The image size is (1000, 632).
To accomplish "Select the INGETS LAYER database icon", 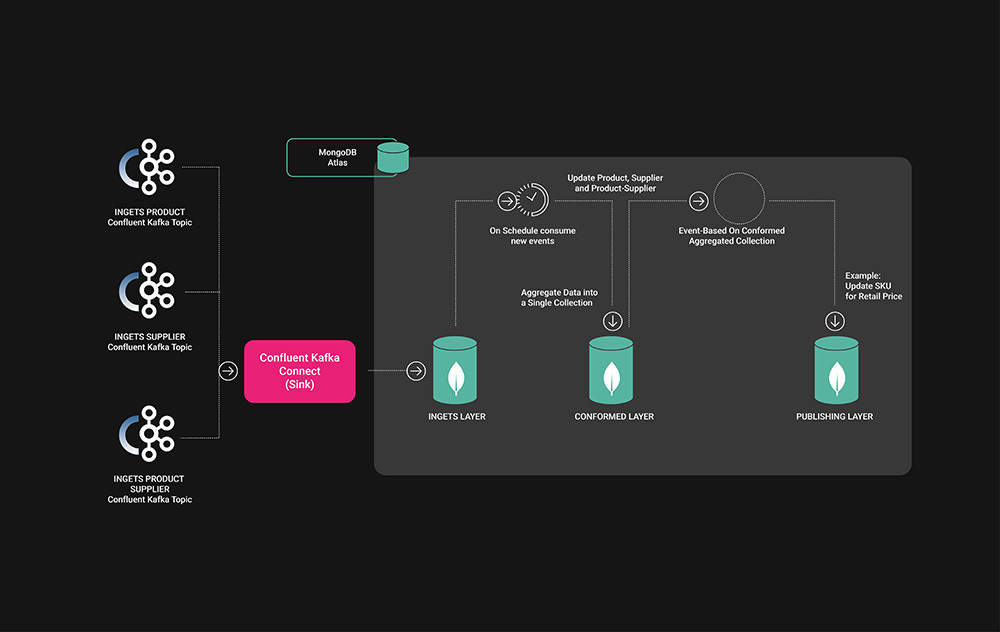I will coord(455,371).
